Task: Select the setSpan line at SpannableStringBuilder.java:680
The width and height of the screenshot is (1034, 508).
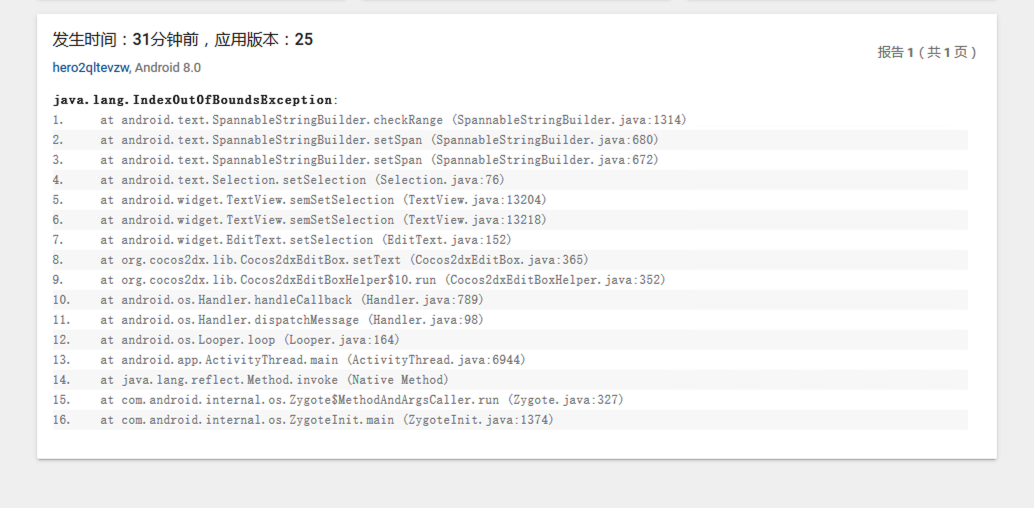Action: click(379, 140)
